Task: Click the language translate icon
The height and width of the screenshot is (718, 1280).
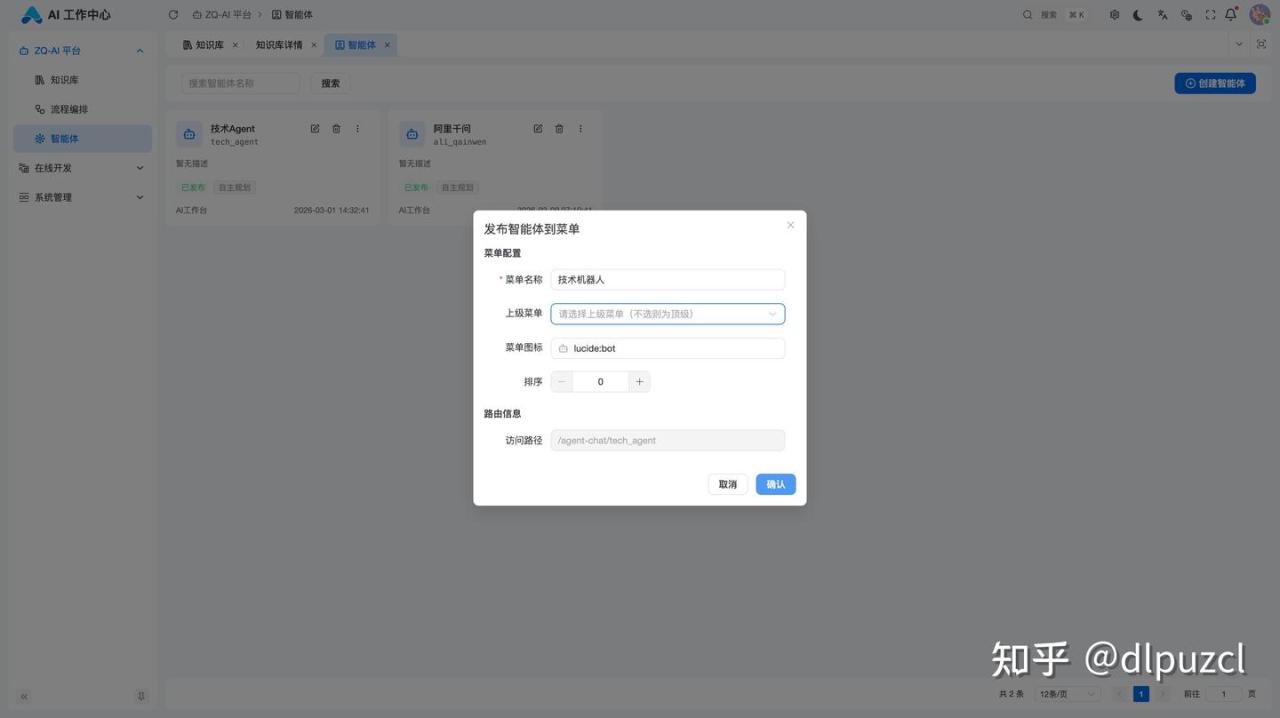Action: pos(1162,15)
